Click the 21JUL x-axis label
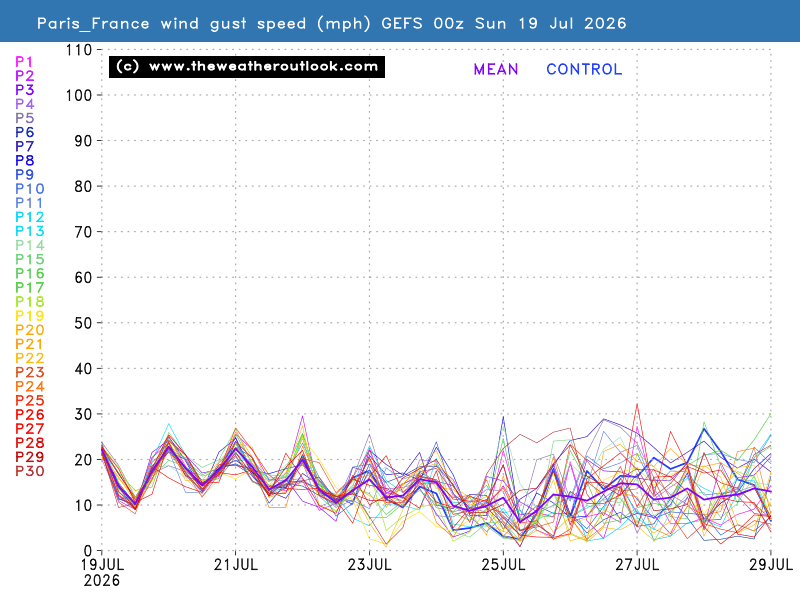This screenshot has width=800, height=600. (236, 565)
